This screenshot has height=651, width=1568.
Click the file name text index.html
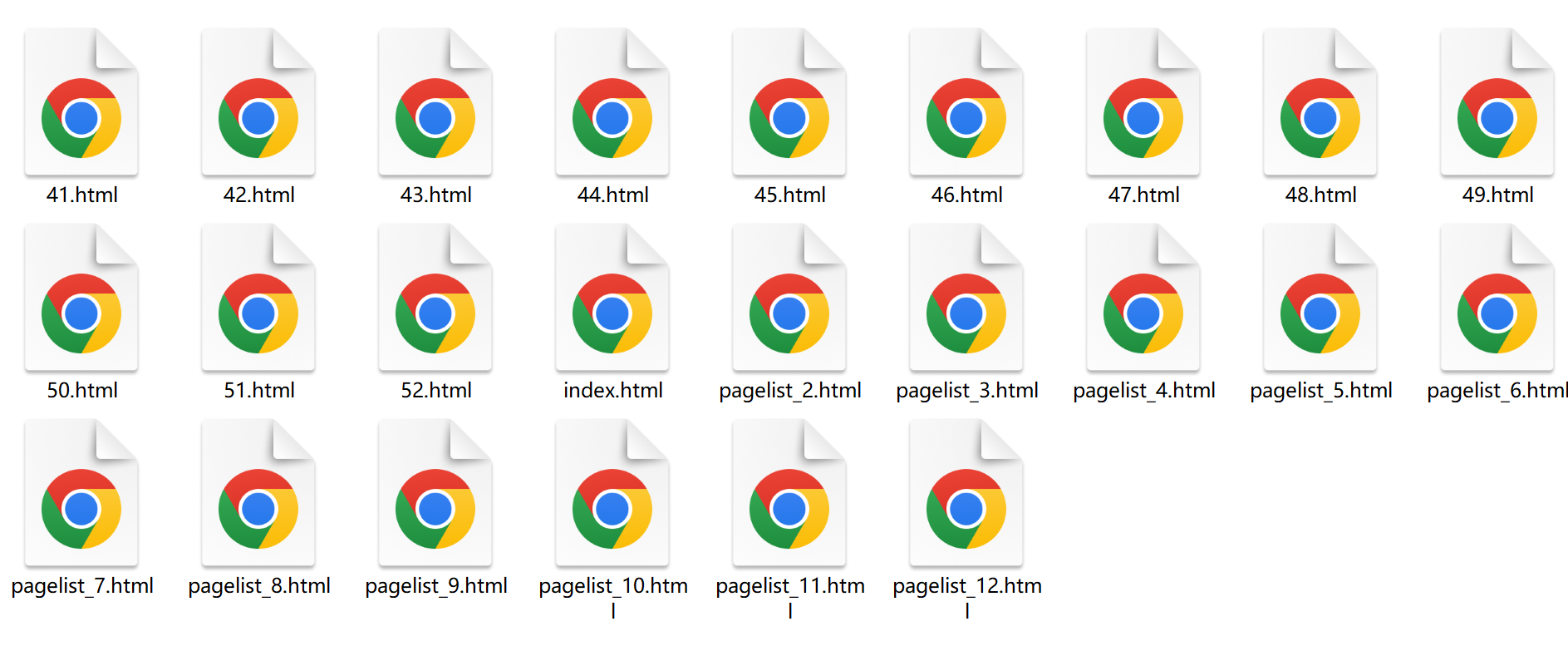click(612, 390)
